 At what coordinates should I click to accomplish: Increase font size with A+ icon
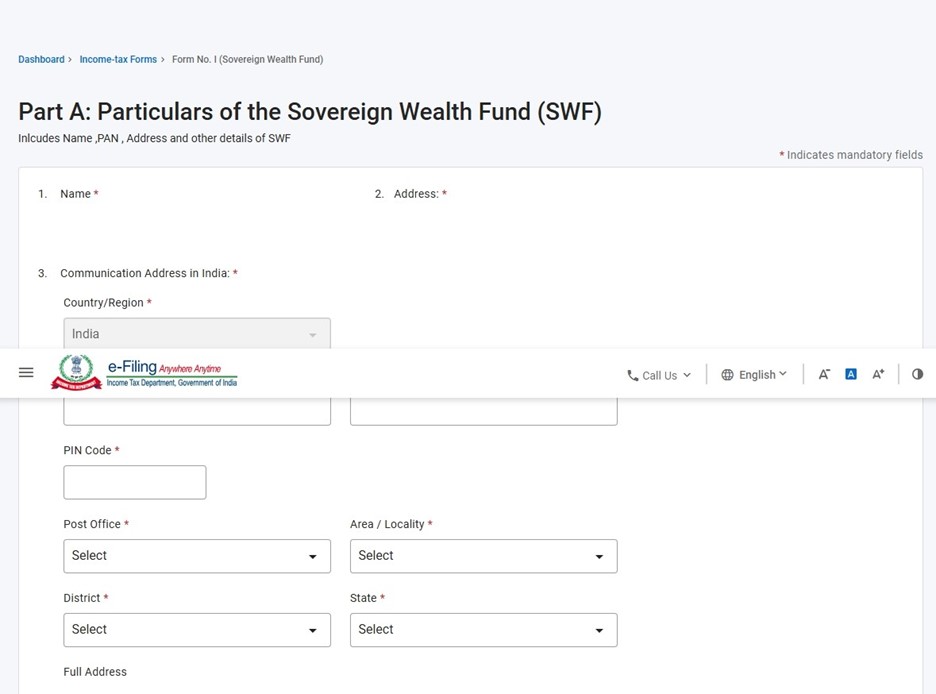[878, 374]
